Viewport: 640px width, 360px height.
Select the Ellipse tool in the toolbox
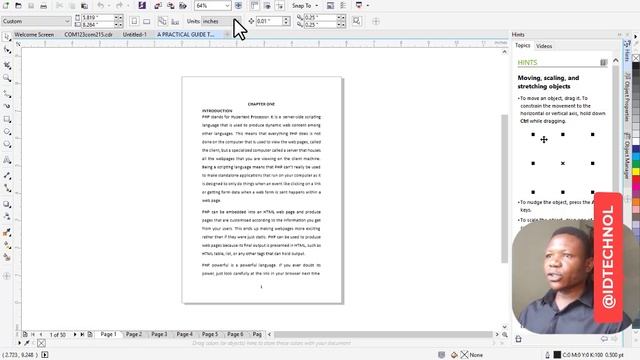(x=7, y=131)
